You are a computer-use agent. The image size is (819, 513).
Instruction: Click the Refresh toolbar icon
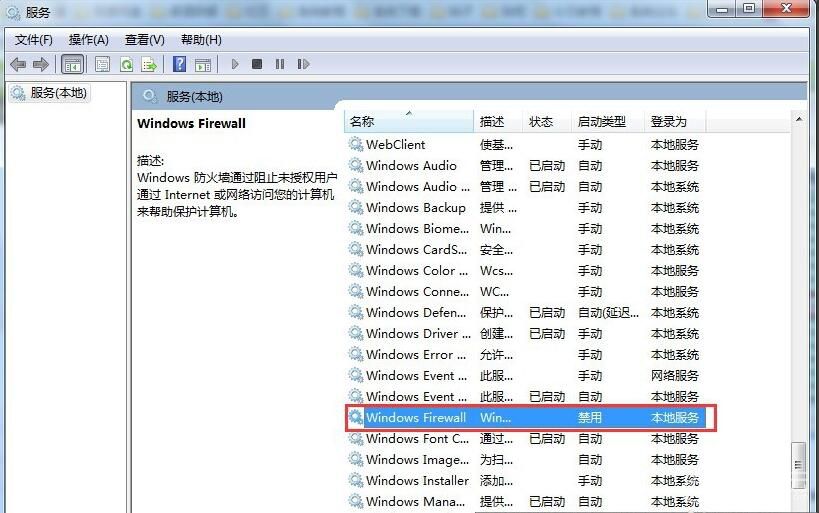(x=126, y=64)
